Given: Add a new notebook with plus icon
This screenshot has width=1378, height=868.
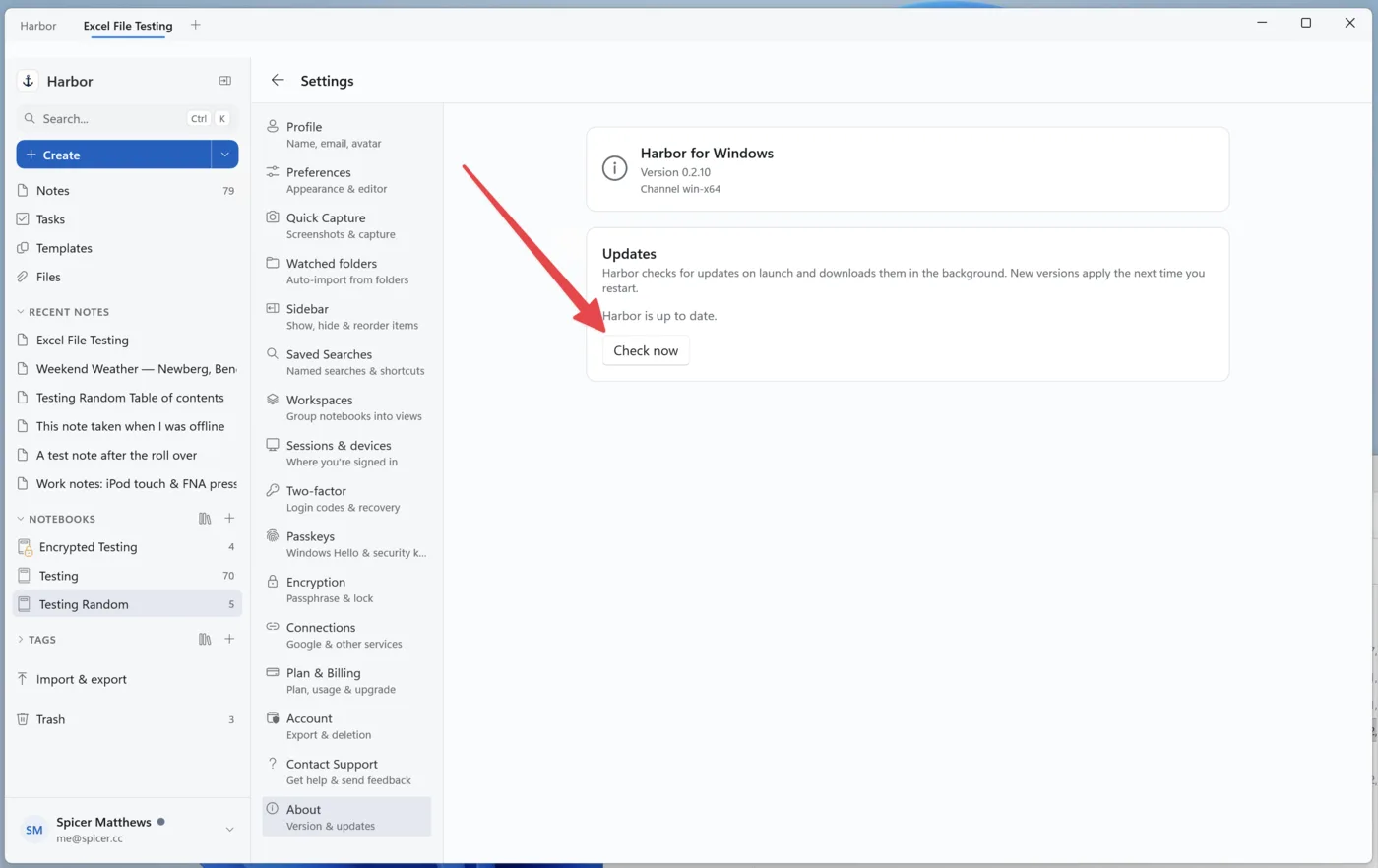Looking at the screenshot, I should (x=229, y=519).
